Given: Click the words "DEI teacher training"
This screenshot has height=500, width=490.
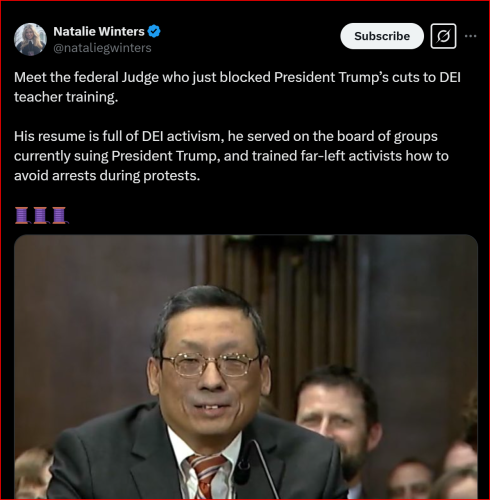Looking at the screenshot, I should pyautogui.click(x=237, y=87).
